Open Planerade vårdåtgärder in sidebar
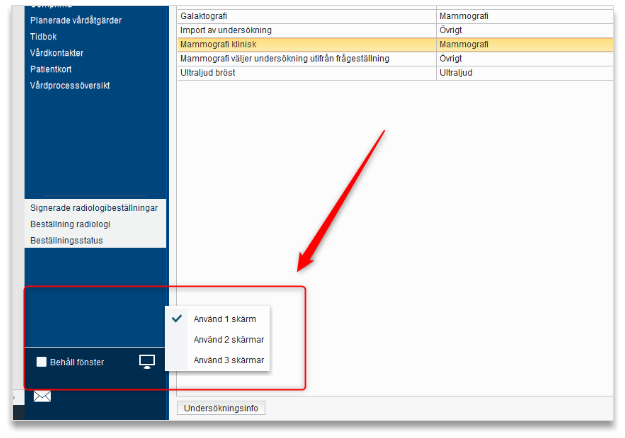Screen dimensions: 625x438 click(x=77, y=20)
